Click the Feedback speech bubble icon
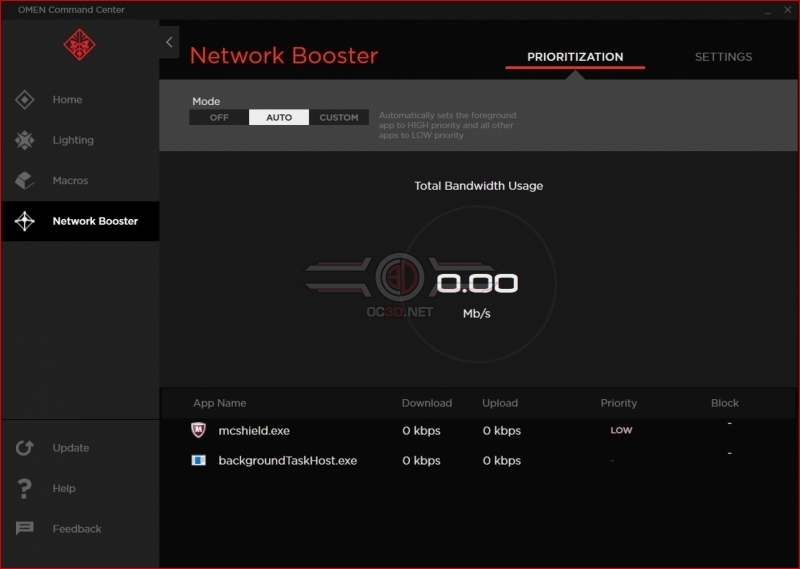 pos(24,528)
